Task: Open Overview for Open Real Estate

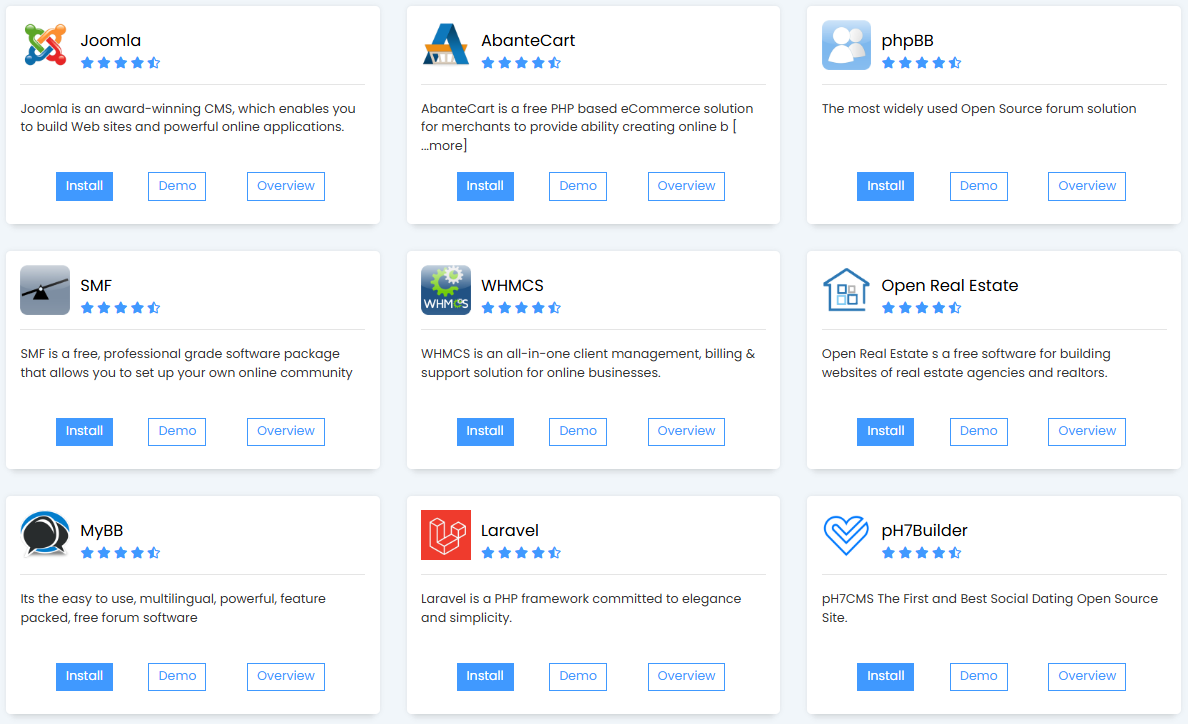Action: [x=1086, y=431]
